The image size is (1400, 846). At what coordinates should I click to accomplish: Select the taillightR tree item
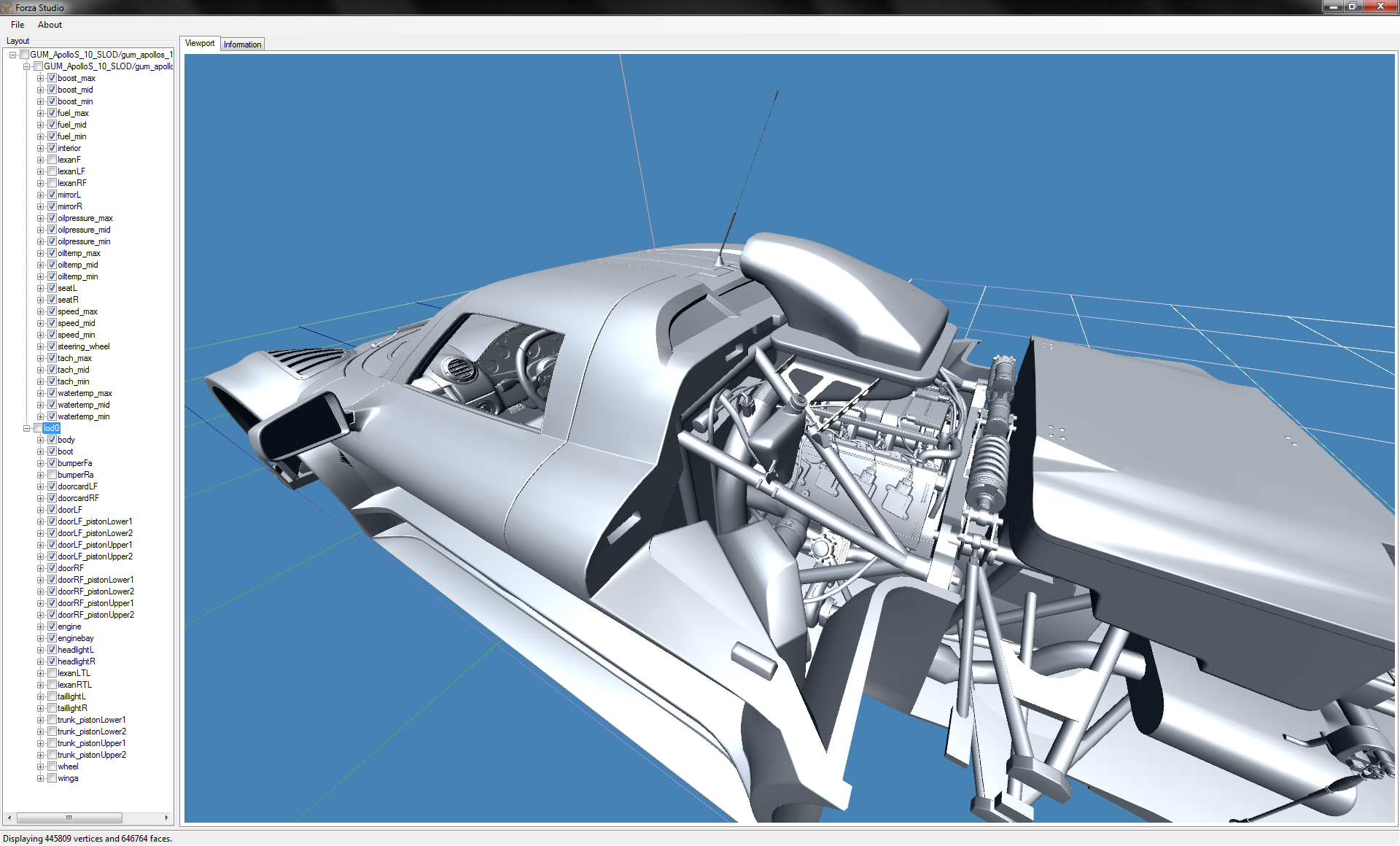pos(72,708)
